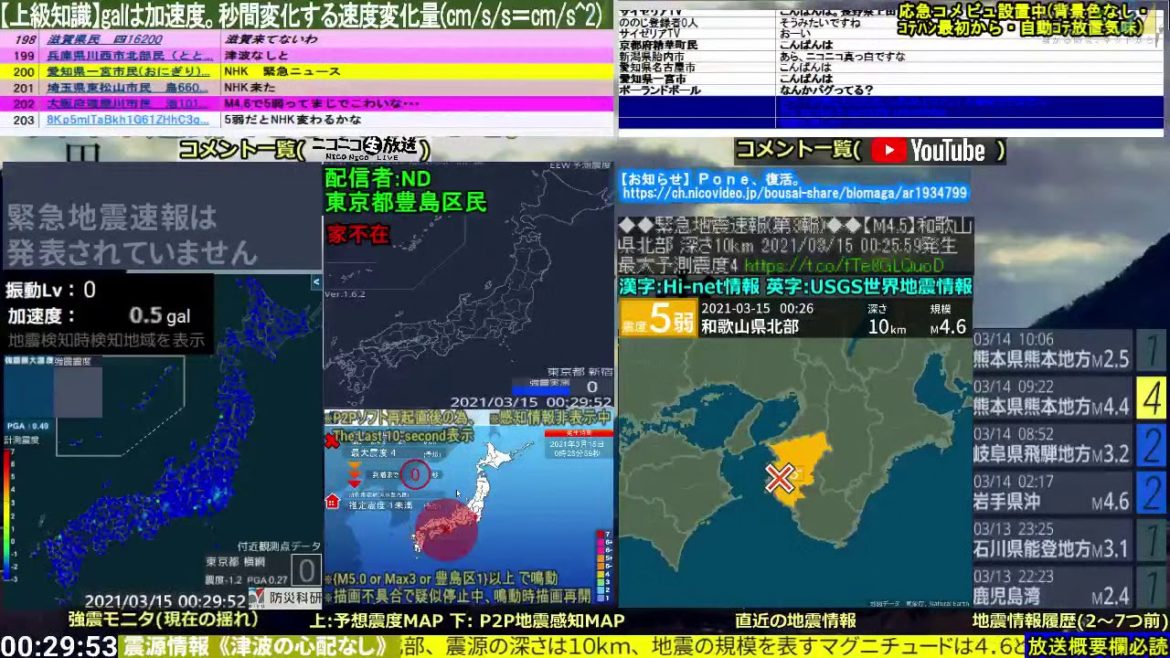
Task: Open the ch.nicovideo.jp bousai-share blog link
Action: click(794, 193)
